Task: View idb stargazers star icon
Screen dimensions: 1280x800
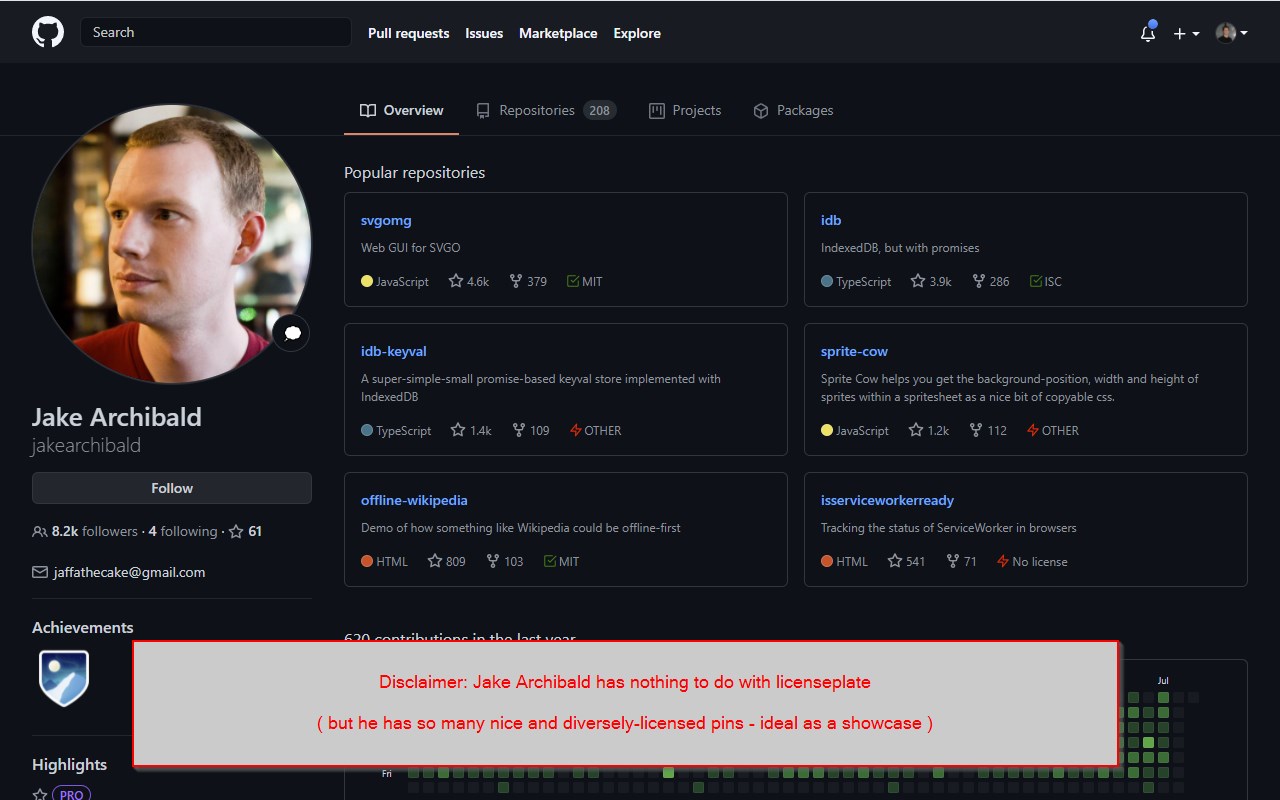Action: [918, 281]
